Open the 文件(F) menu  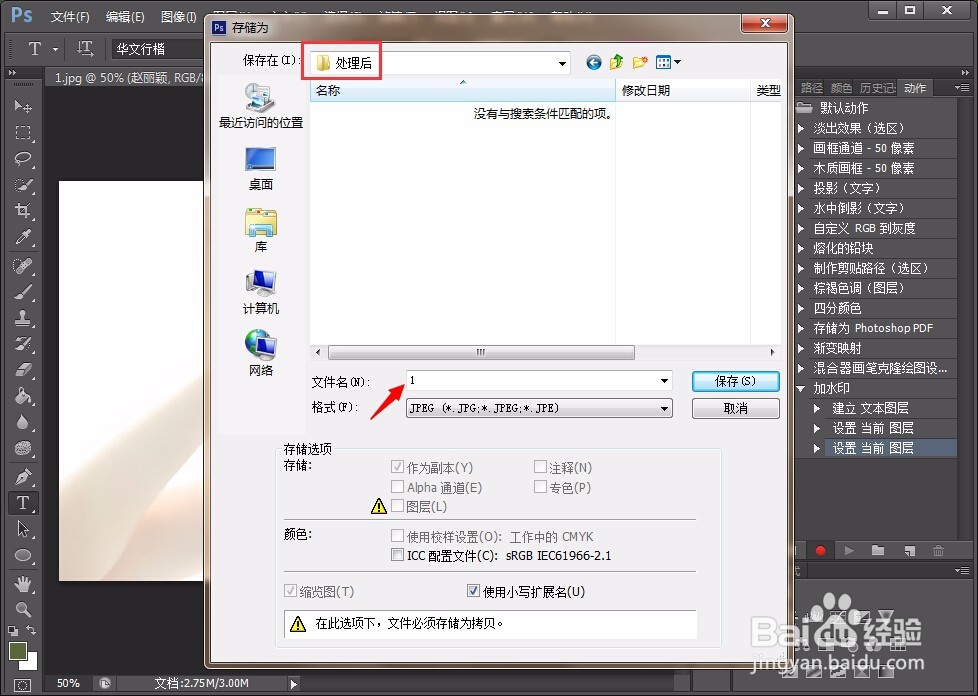point(70,17)
